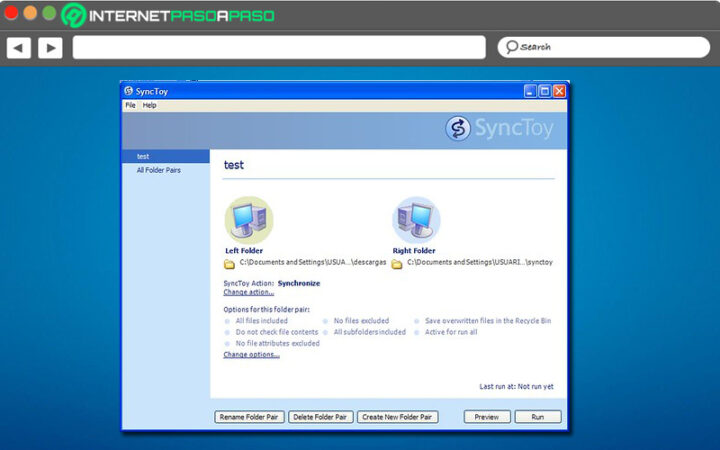
Task: Open the Change options link
Action: tap(251, 354)
